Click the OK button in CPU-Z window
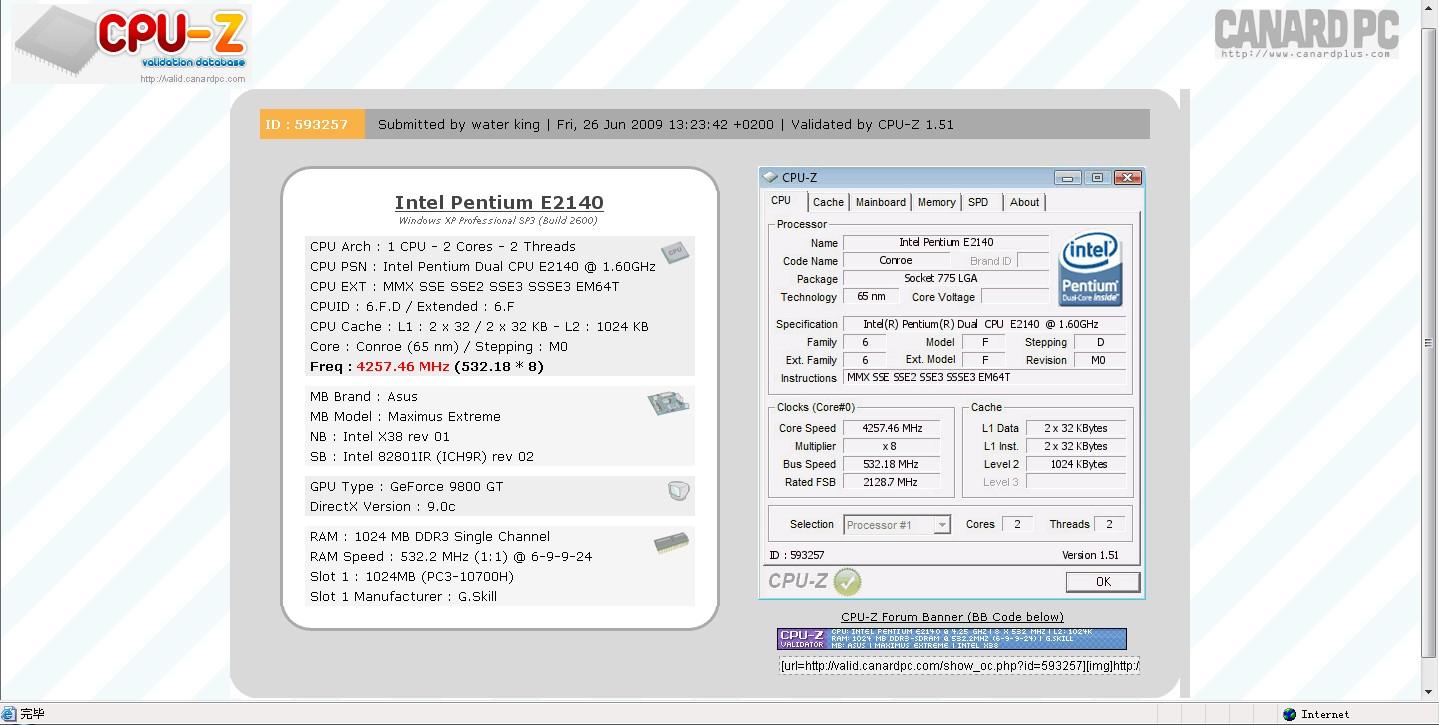This screenshot has height=725, width=1439. tap(1103, 581)
